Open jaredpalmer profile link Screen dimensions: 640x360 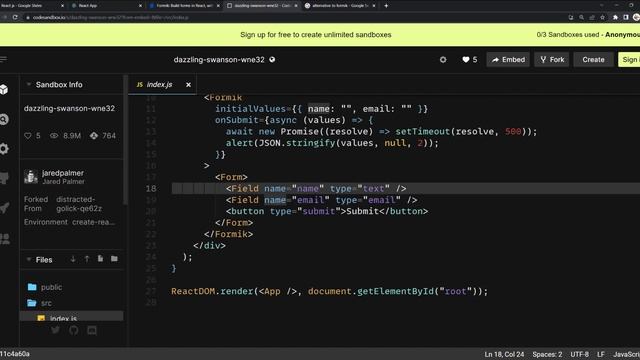[x=63, y=173]
